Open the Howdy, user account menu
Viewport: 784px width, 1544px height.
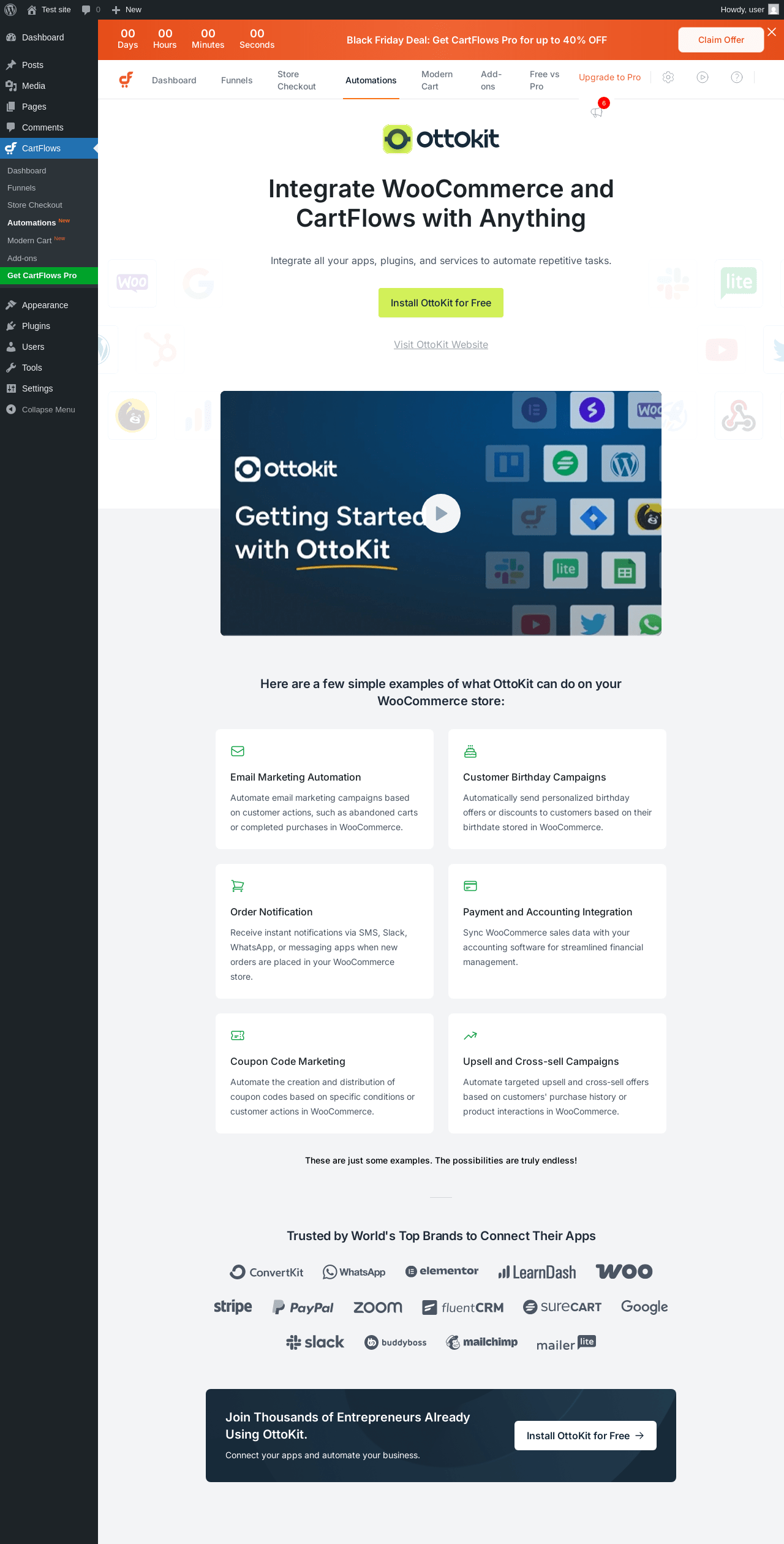pos(749,10)
